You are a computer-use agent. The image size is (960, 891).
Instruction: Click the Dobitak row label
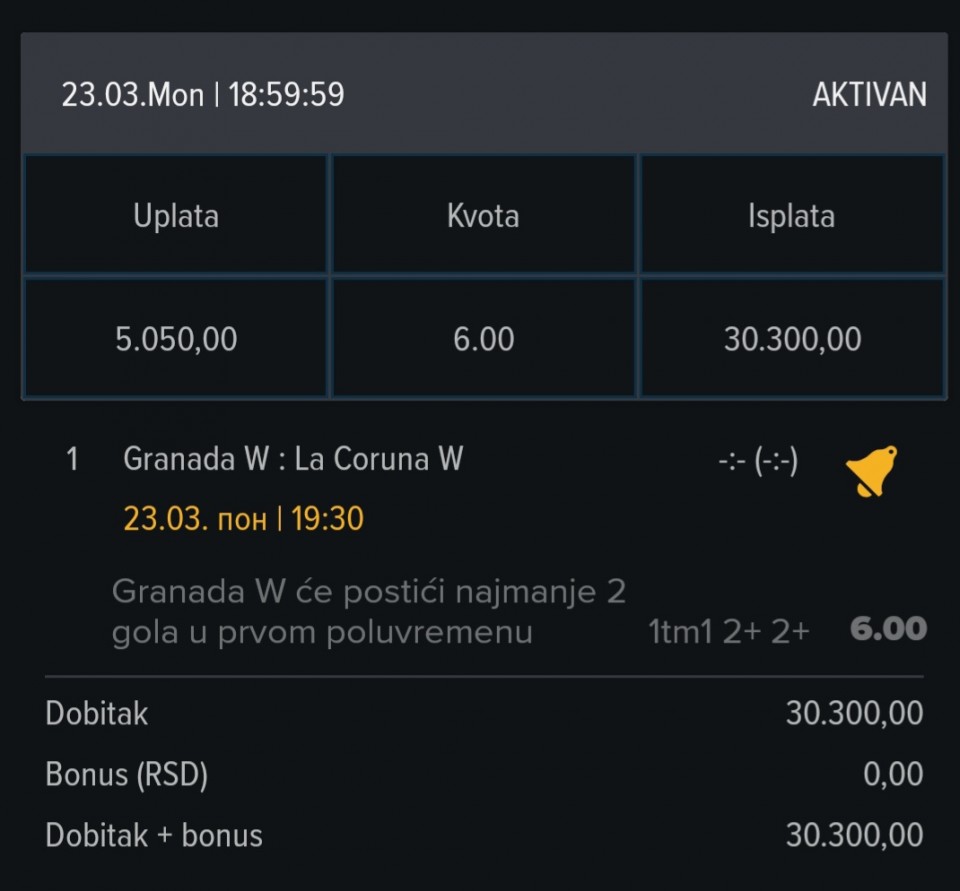point(97,714)
